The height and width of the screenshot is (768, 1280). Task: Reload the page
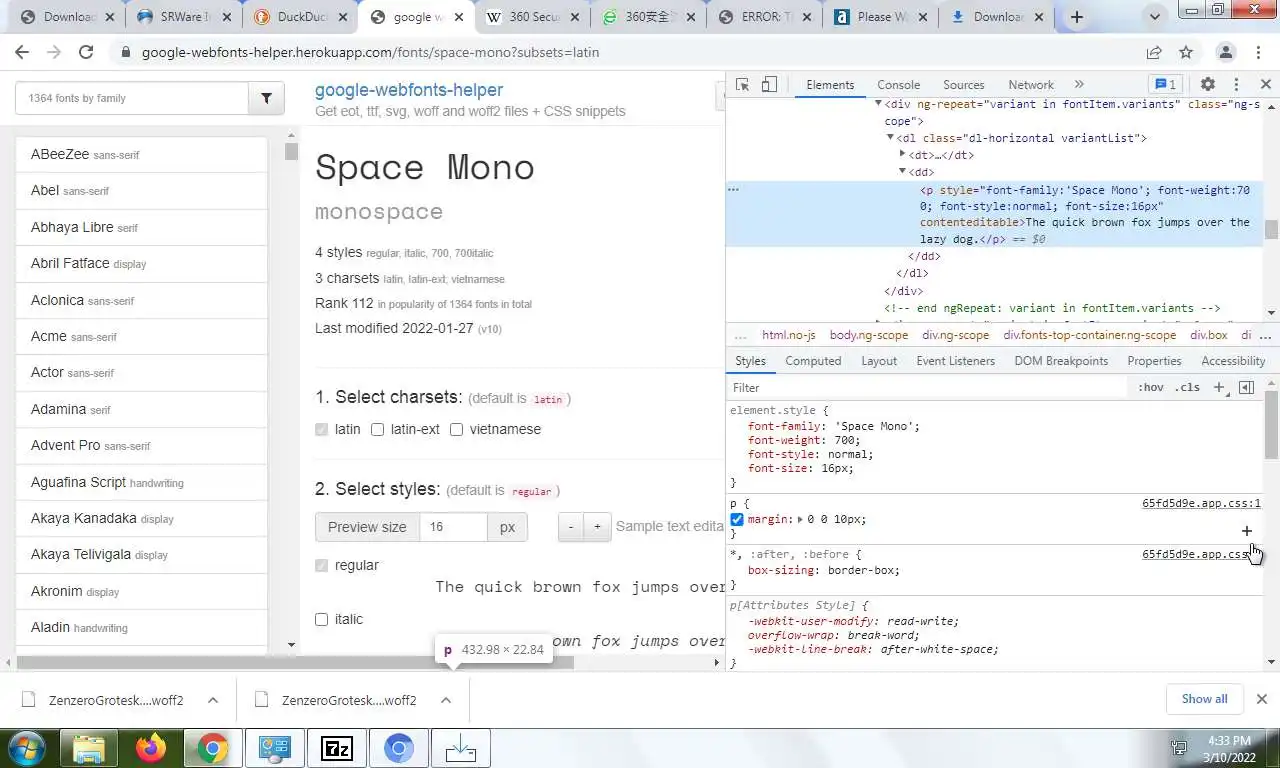tap(86, 52)
